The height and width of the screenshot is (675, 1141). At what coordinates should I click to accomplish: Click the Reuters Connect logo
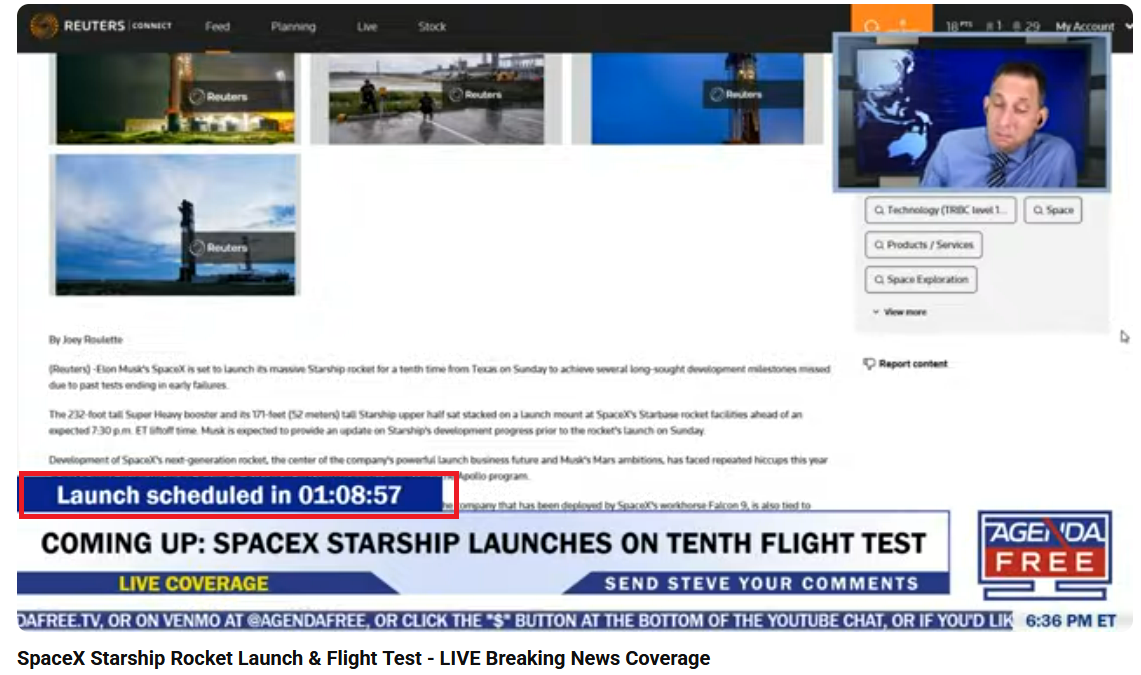point(100,26)
